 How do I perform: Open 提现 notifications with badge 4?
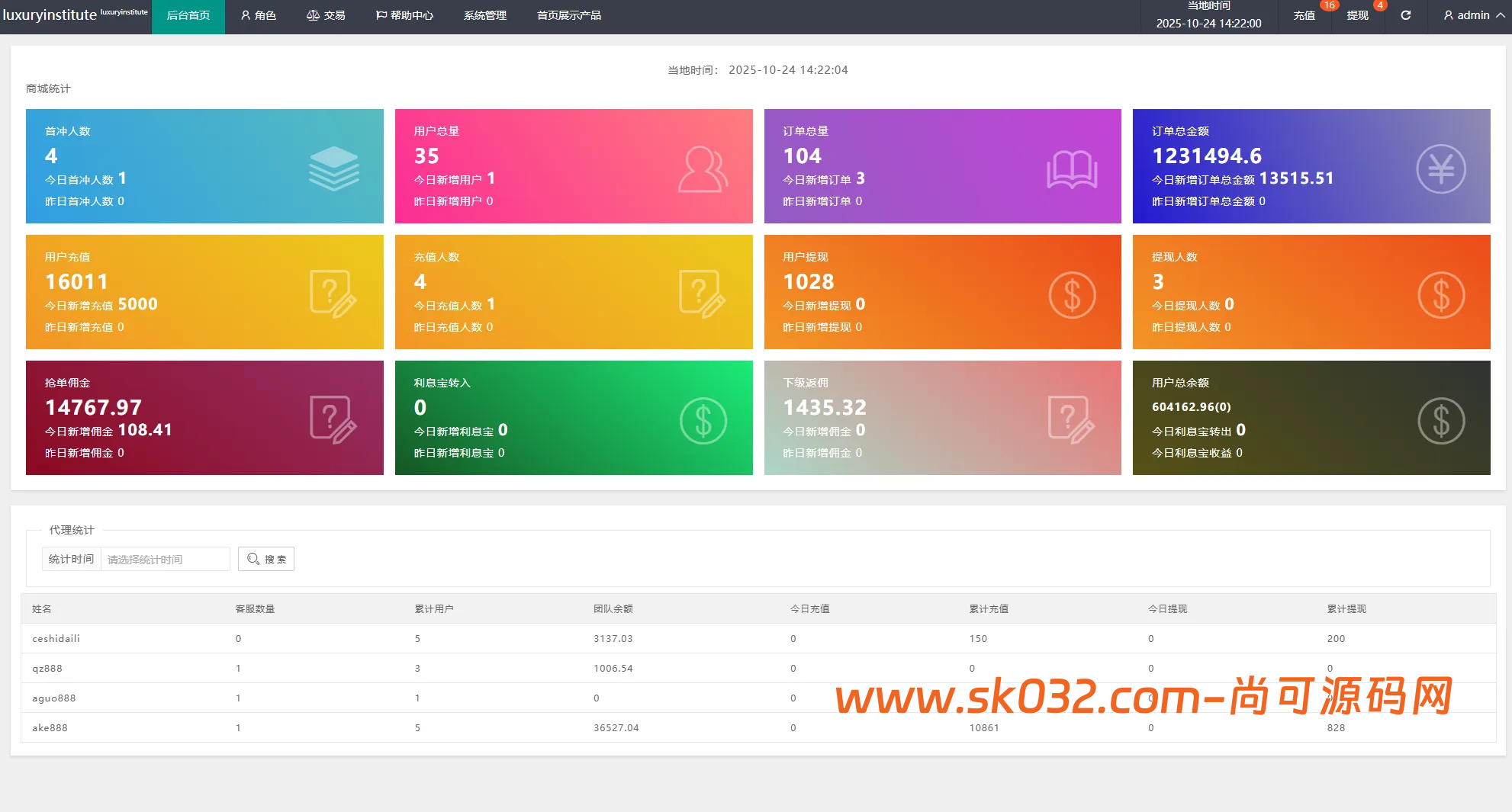tap(1357, 15)
